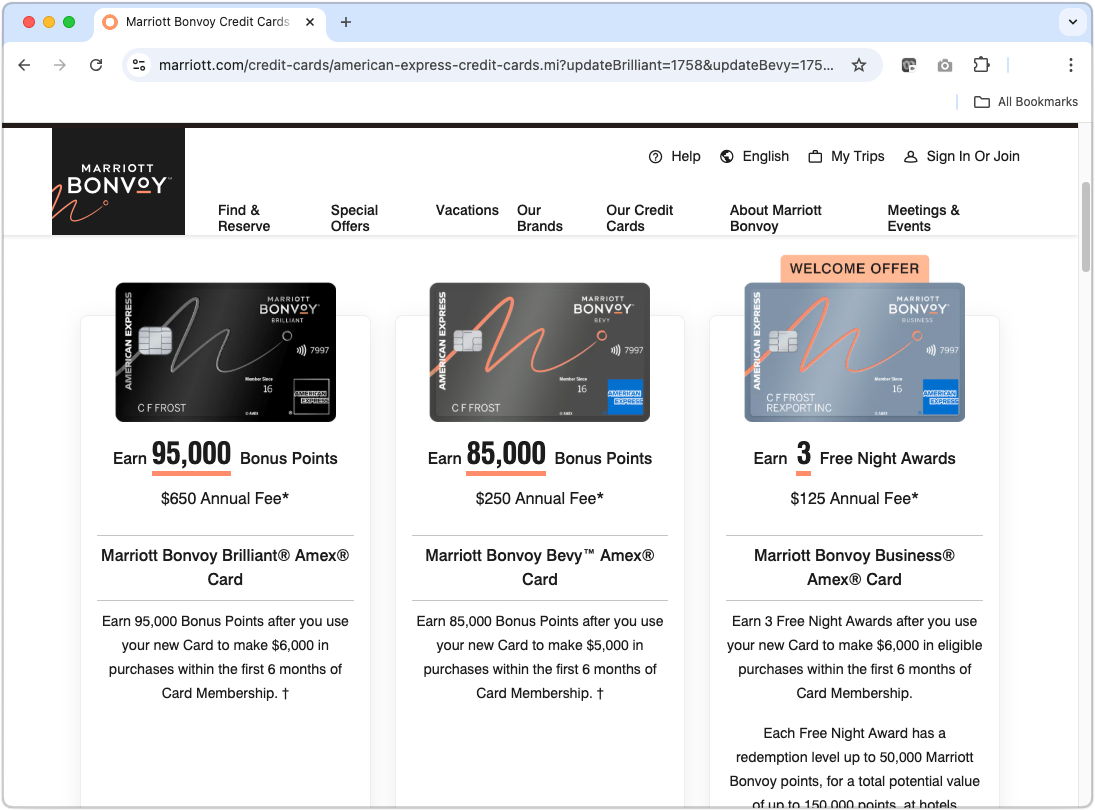Open the Find & Reserve menu

244,218
